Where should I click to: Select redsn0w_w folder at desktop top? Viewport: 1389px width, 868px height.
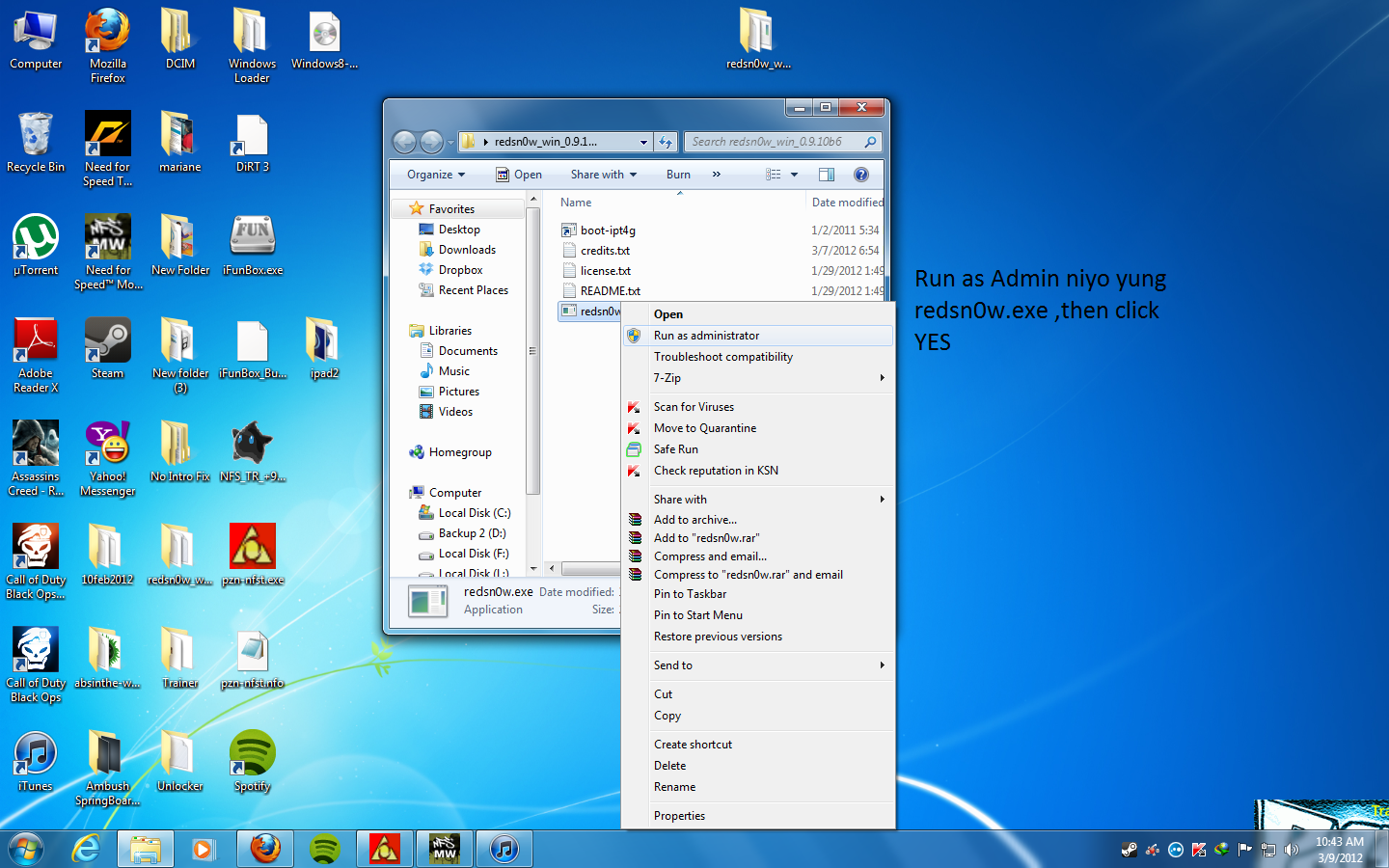(x=758, y=39)
